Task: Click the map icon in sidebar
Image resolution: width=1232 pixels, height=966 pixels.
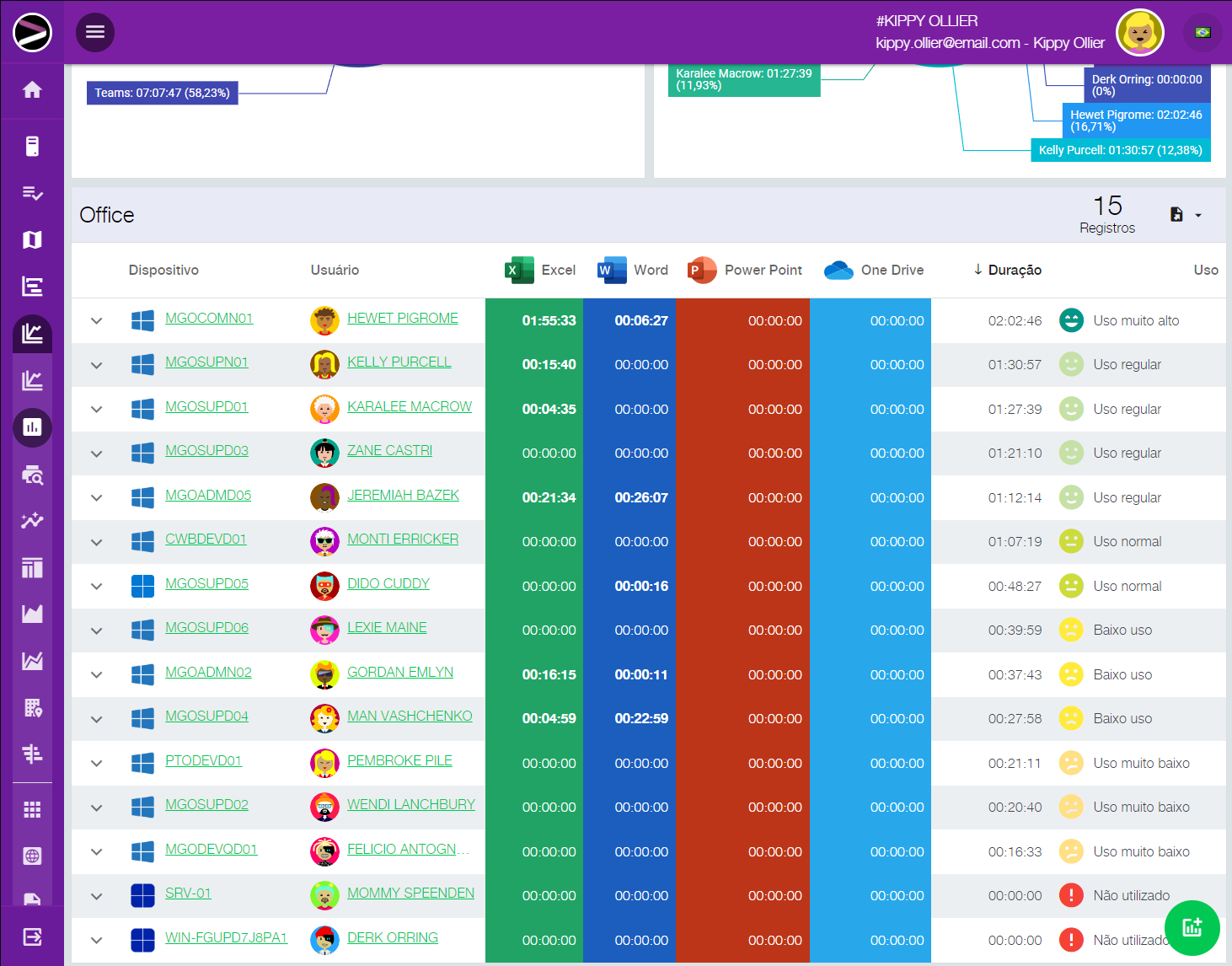Action: pos(32,240)
